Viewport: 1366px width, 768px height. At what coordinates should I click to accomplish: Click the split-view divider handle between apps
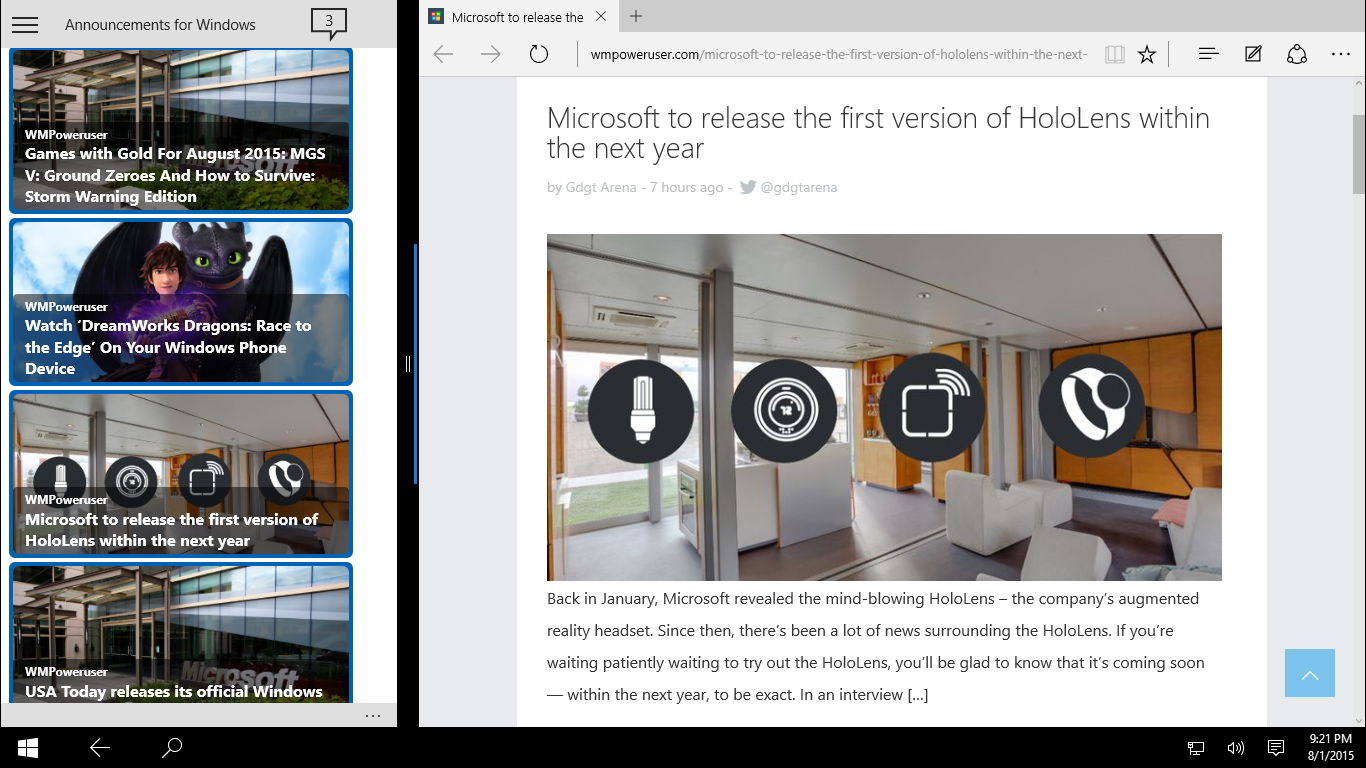click(408, 364)
